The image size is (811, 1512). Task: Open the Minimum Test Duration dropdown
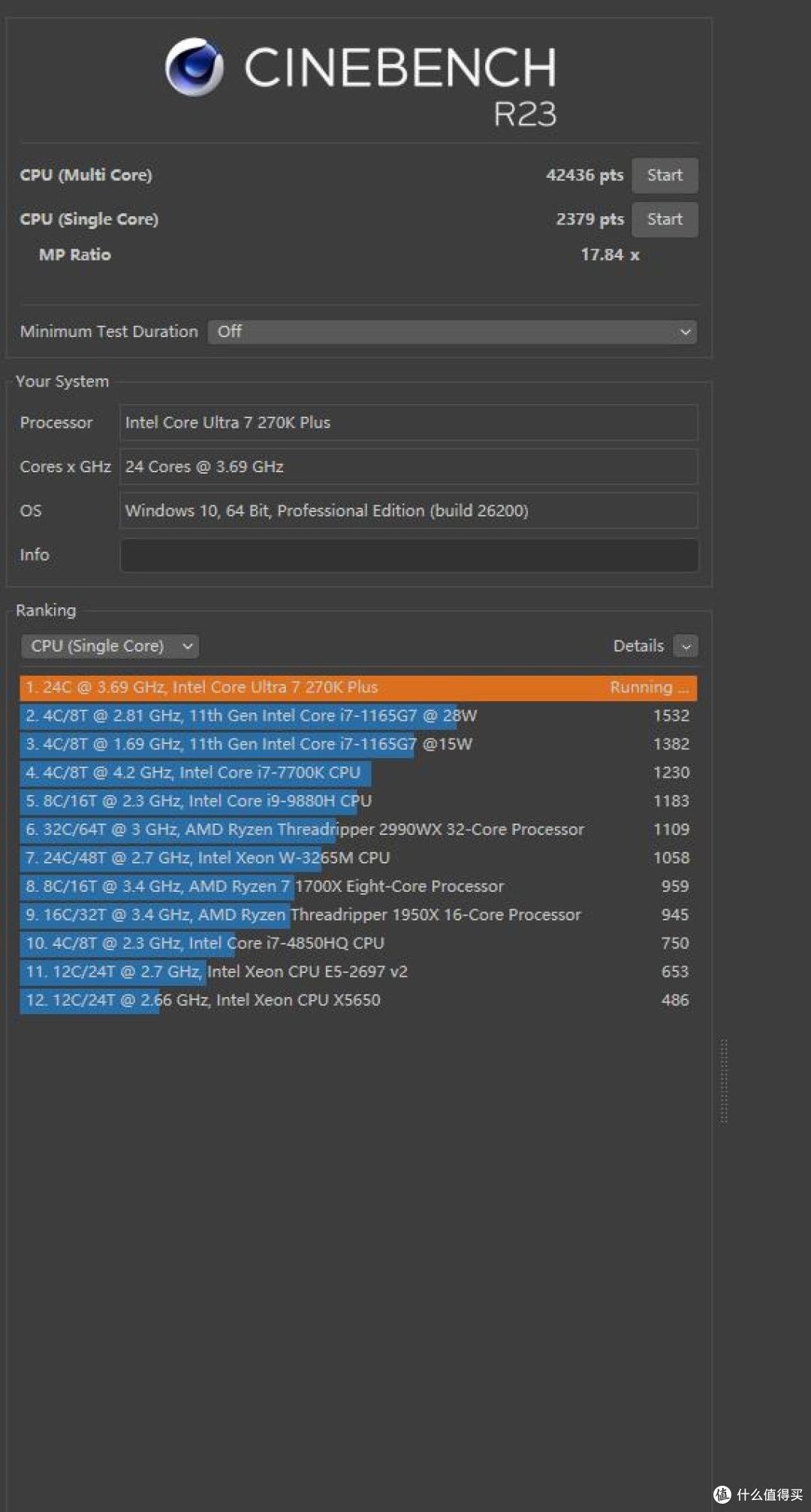452,332
